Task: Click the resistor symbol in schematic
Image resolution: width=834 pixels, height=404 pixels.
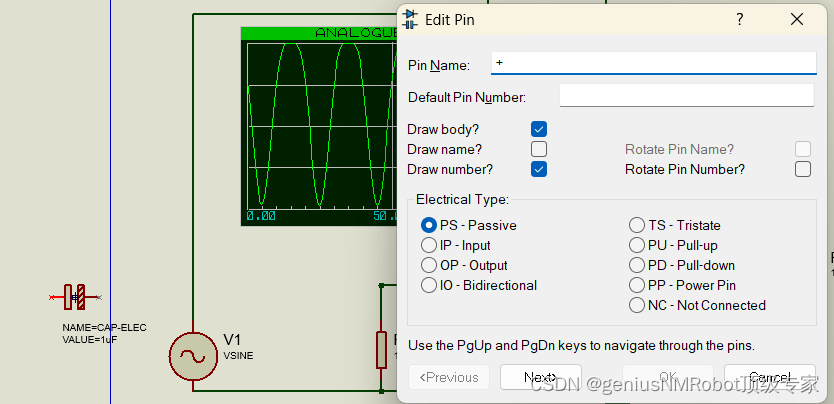Action: coord(381,350)
